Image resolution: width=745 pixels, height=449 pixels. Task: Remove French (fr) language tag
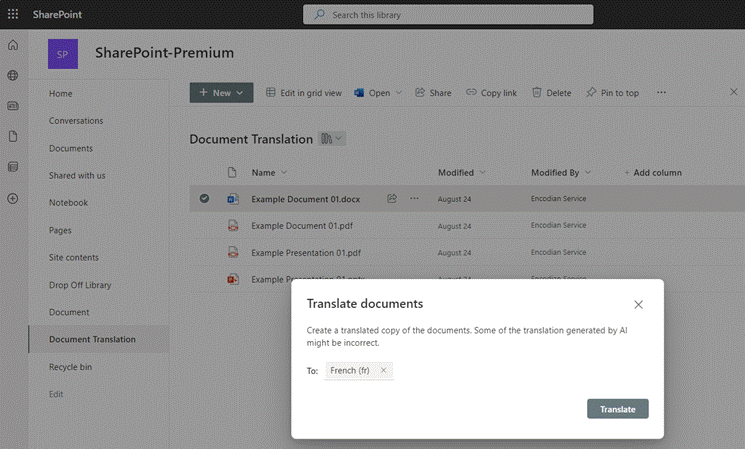click(383, 371)
